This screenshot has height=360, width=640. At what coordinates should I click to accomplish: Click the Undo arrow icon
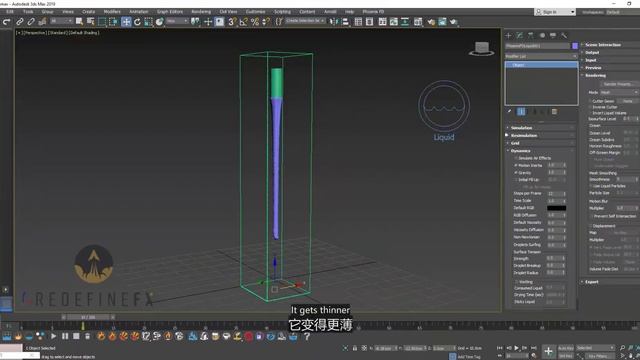click(x=7, y=22)
